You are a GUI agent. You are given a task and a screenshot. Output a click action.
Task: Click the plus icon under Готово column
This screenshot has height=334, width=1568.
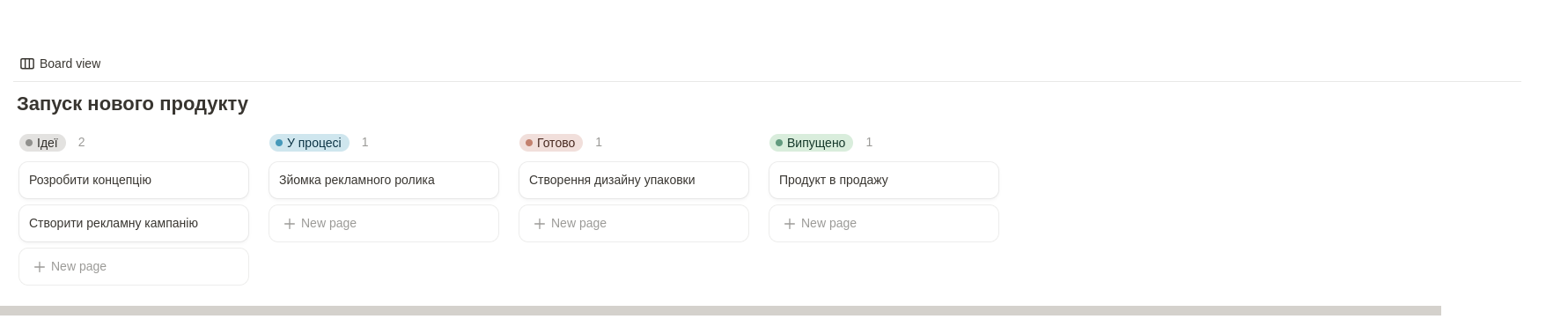coord(540,224)
